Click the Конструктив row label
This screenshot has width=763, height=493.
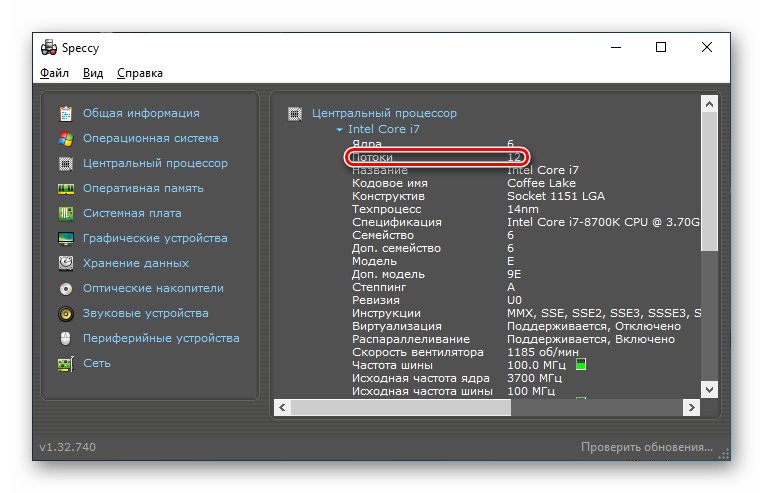click(388, 196)
